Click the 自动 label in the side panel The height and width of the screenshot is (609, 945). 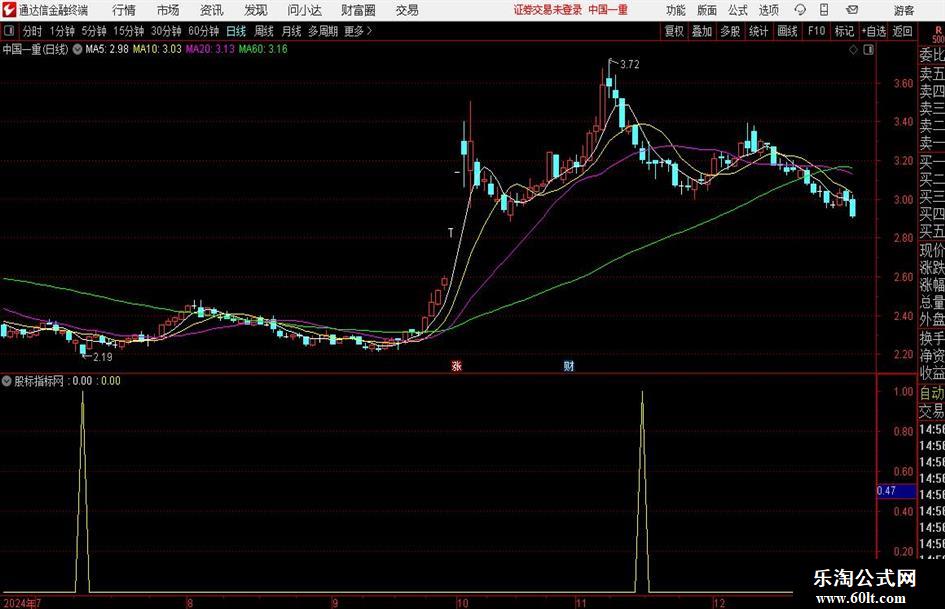point(932,393)
